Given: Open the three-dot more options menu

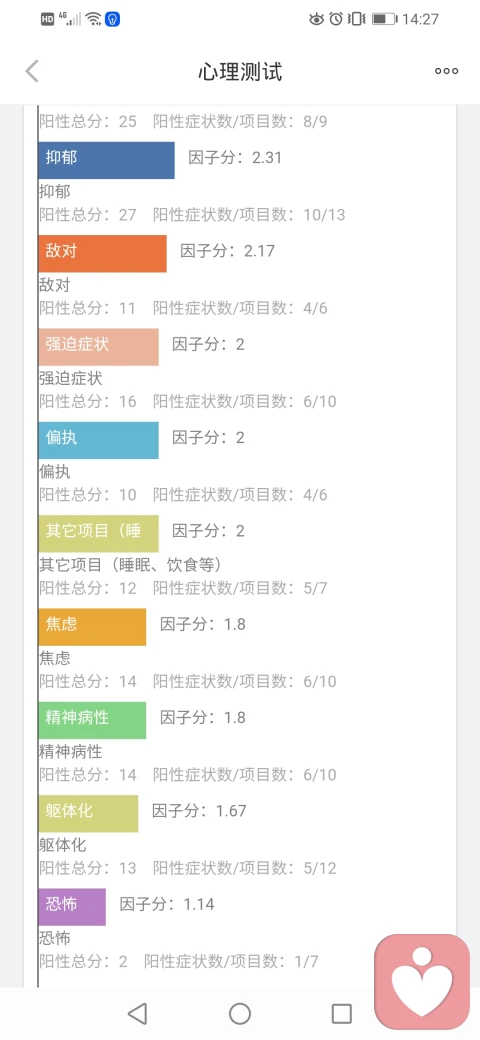Looking at the screenshot, I should point(446,71).
